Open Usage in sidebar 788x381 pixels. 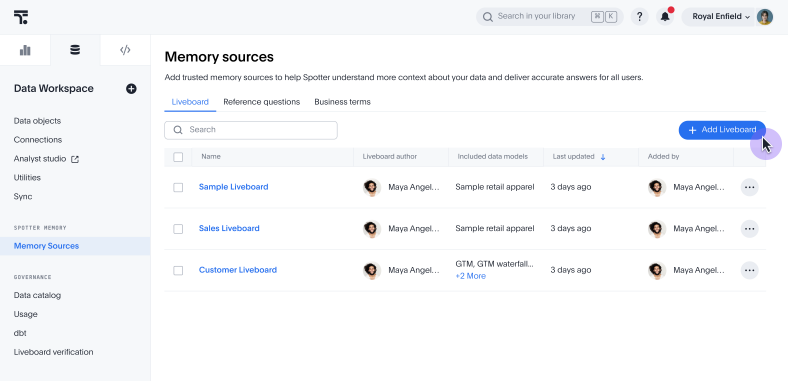click(x=26, y=314)
